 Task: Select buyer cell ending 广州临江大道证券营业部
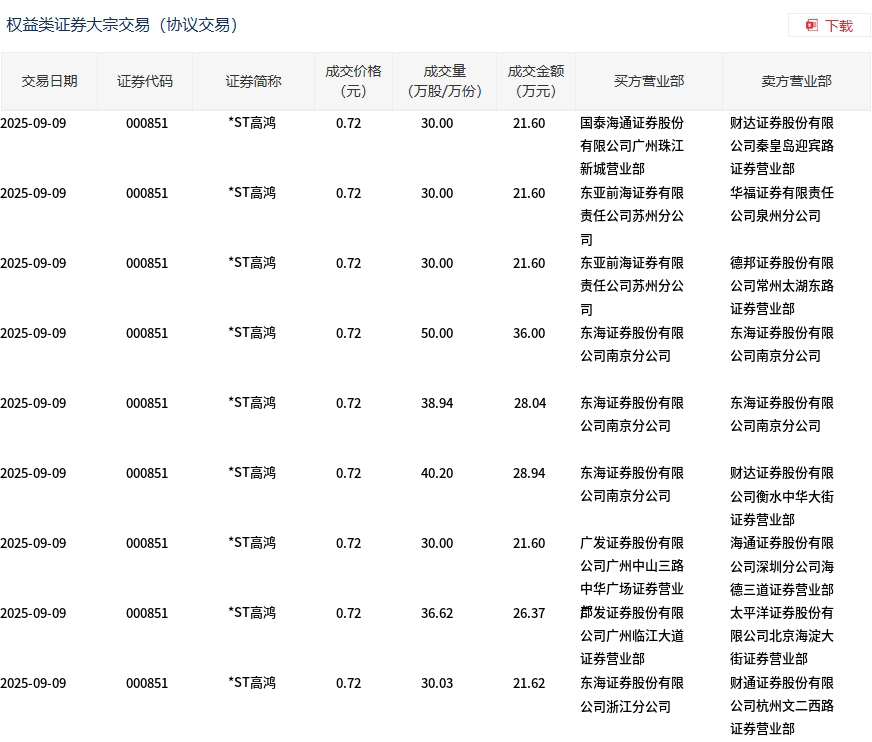[x=632, y=636]
